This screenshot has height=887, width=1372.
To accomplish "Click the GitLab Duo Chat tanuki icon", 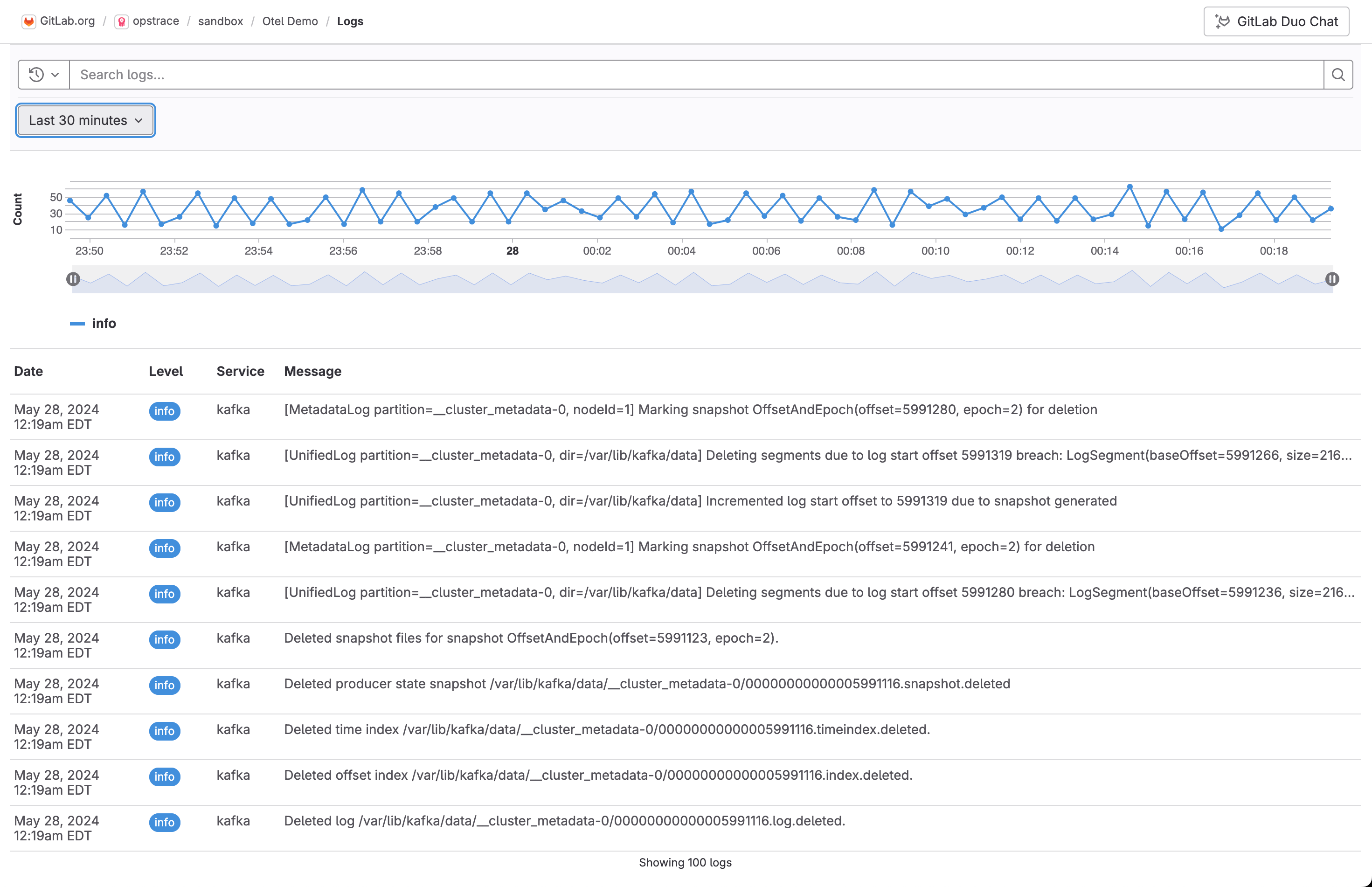I will [1222, 21].
